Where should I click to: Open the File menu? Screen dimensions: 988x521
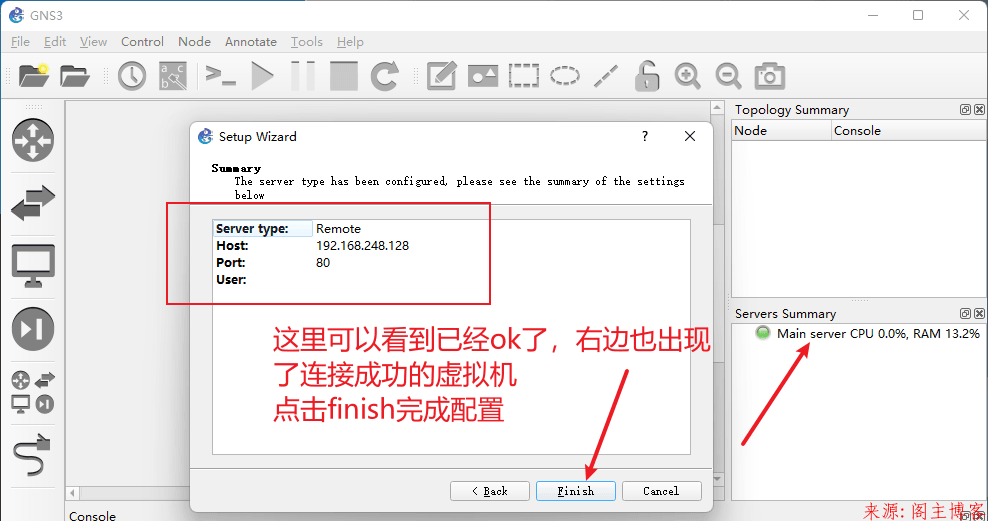pos(20,42)
